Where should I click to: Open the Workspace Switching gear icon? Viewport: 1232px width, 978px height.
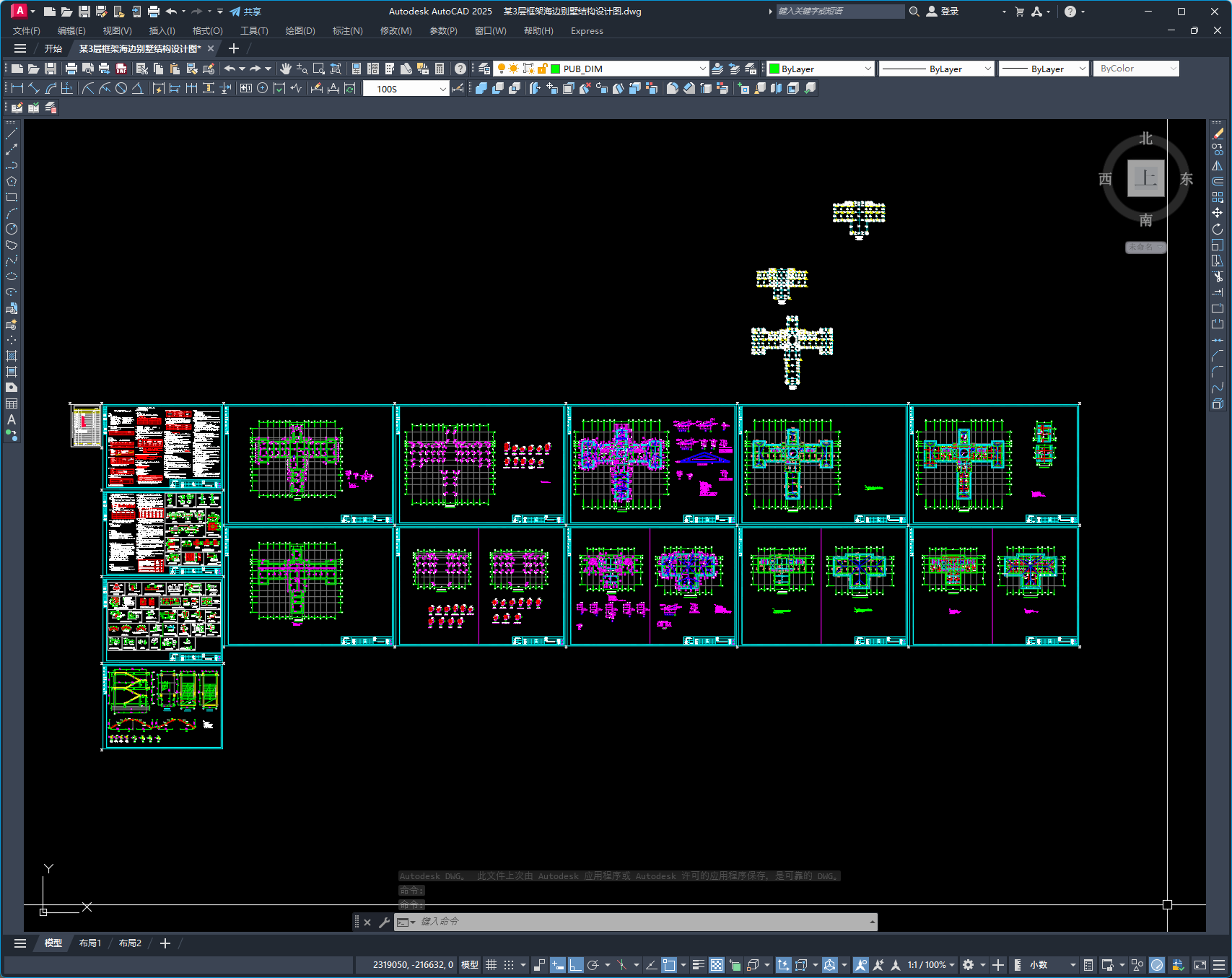point(969,965)
